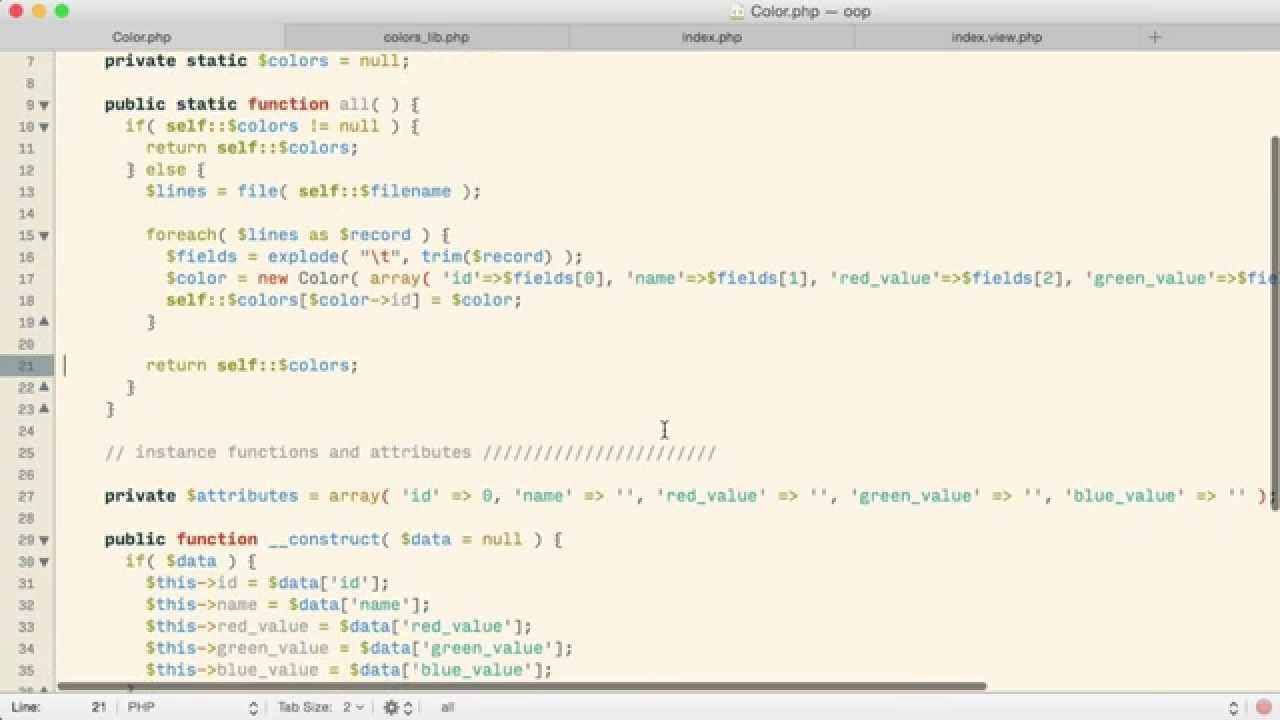Switch to the index.view.php tab
The width and height of the screenshot is (1280, 720).
click(x=997, y=37)
